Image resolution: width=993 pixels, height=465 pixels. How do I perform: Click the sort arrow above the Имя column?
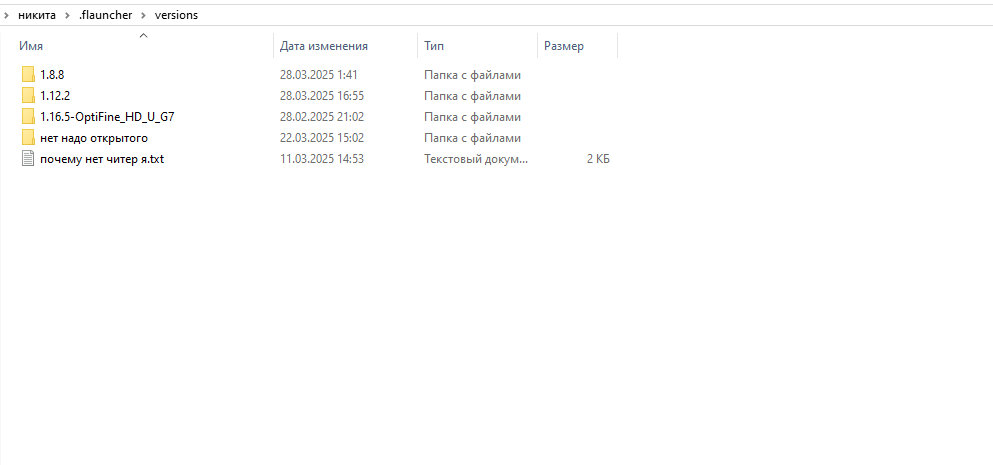coord(143,35)
